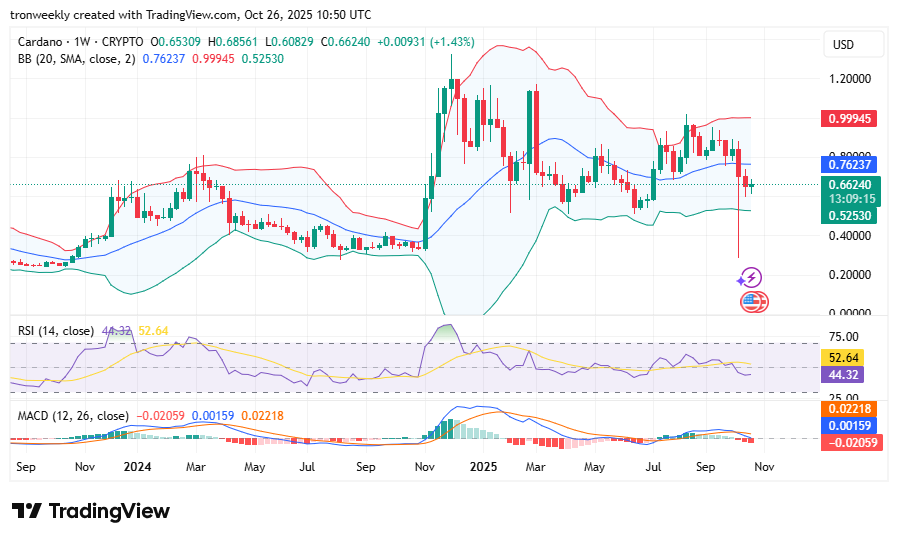
Task: Click the purple lightning bolt event icon
Action: [751, 277]
